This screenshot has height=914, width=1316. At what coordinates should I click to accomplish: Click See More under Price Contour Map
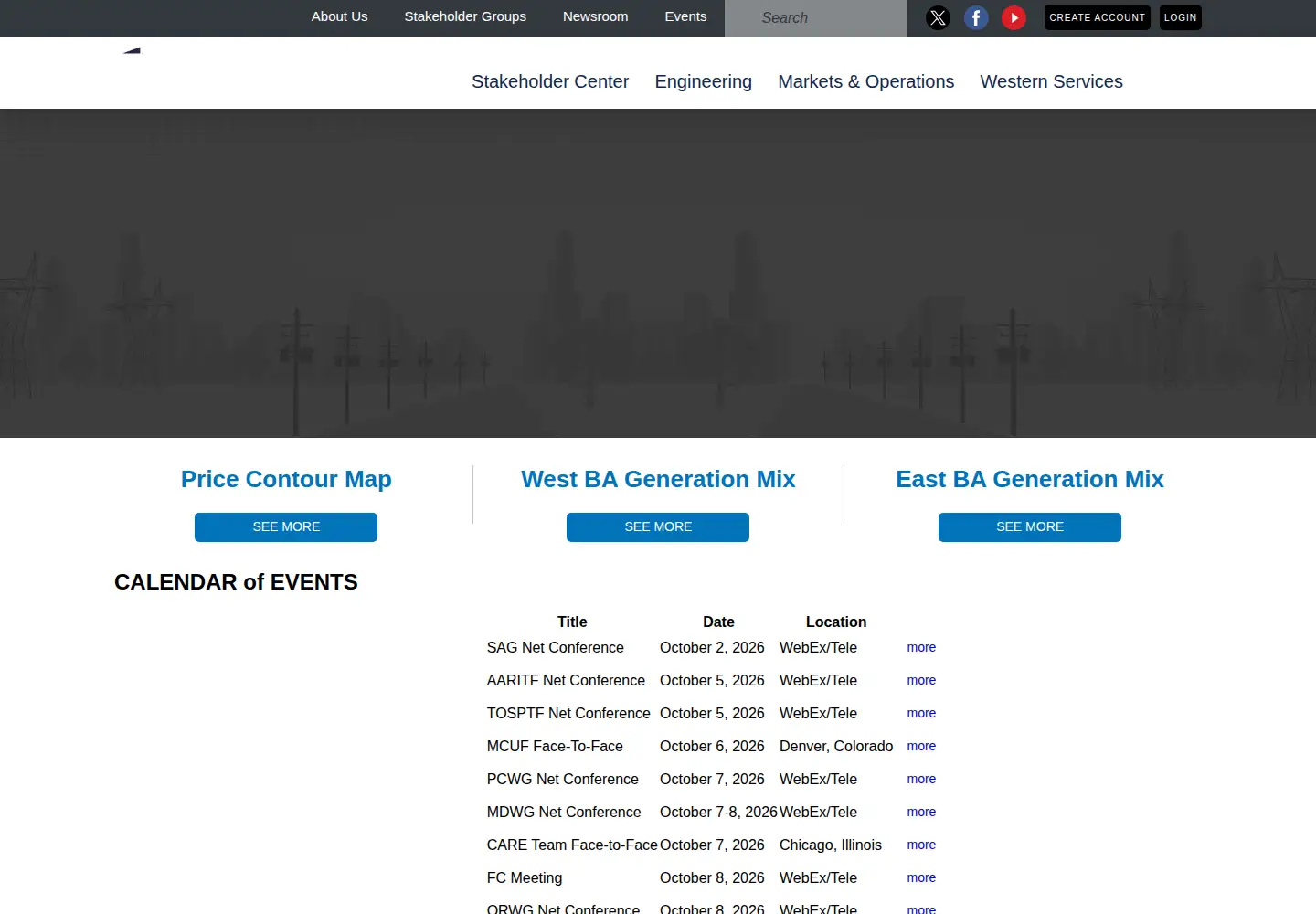click(286, 527)
